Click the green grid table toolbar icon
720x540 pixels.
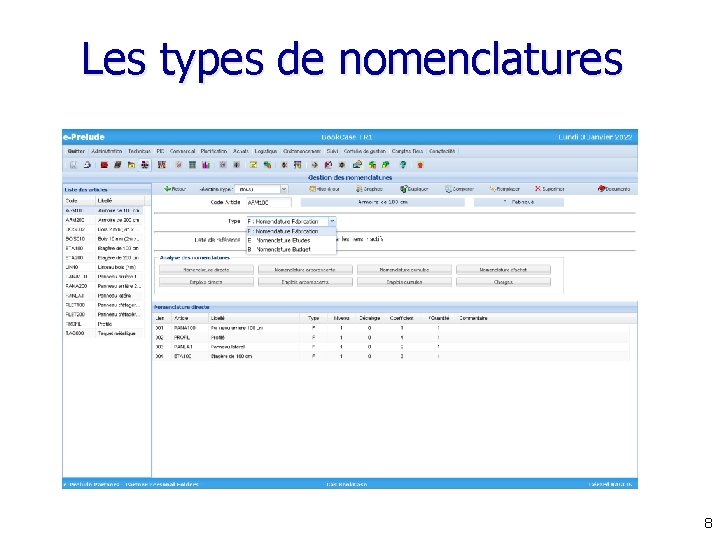[x=192, y=165]
